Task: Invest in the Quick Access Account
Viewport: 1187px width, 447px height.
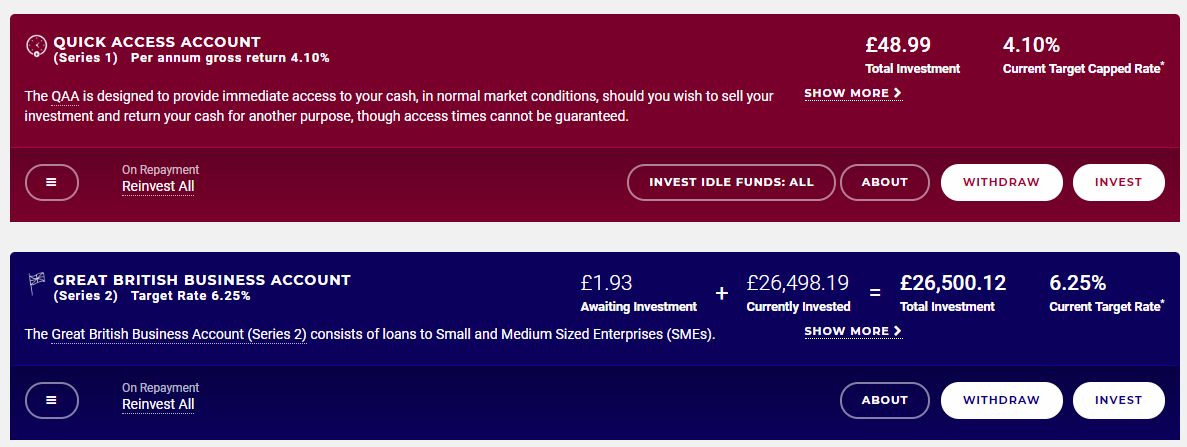Action: (1118, 183)
